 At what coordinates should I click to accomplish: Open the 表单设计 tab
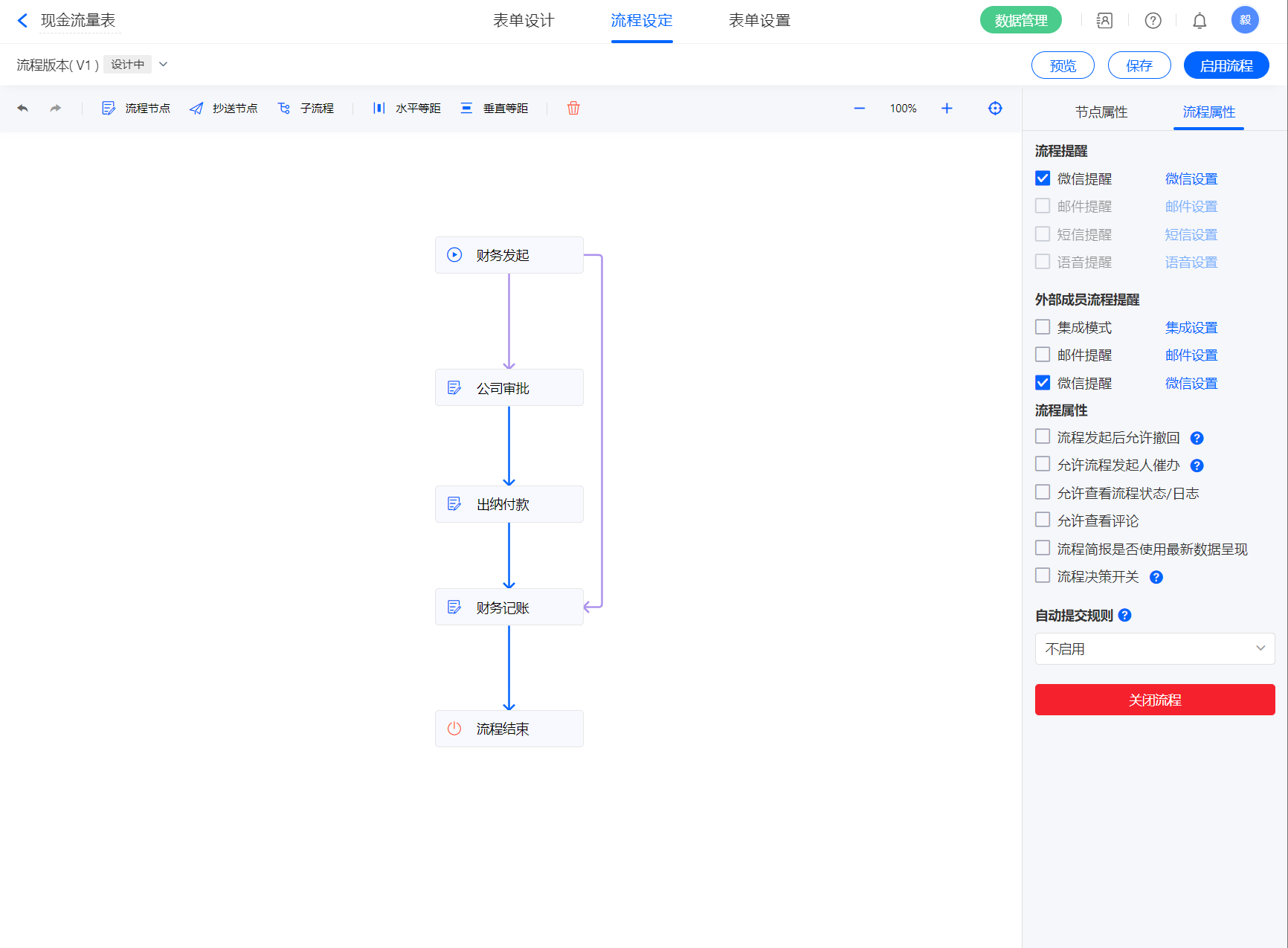[x=524, y=21]
